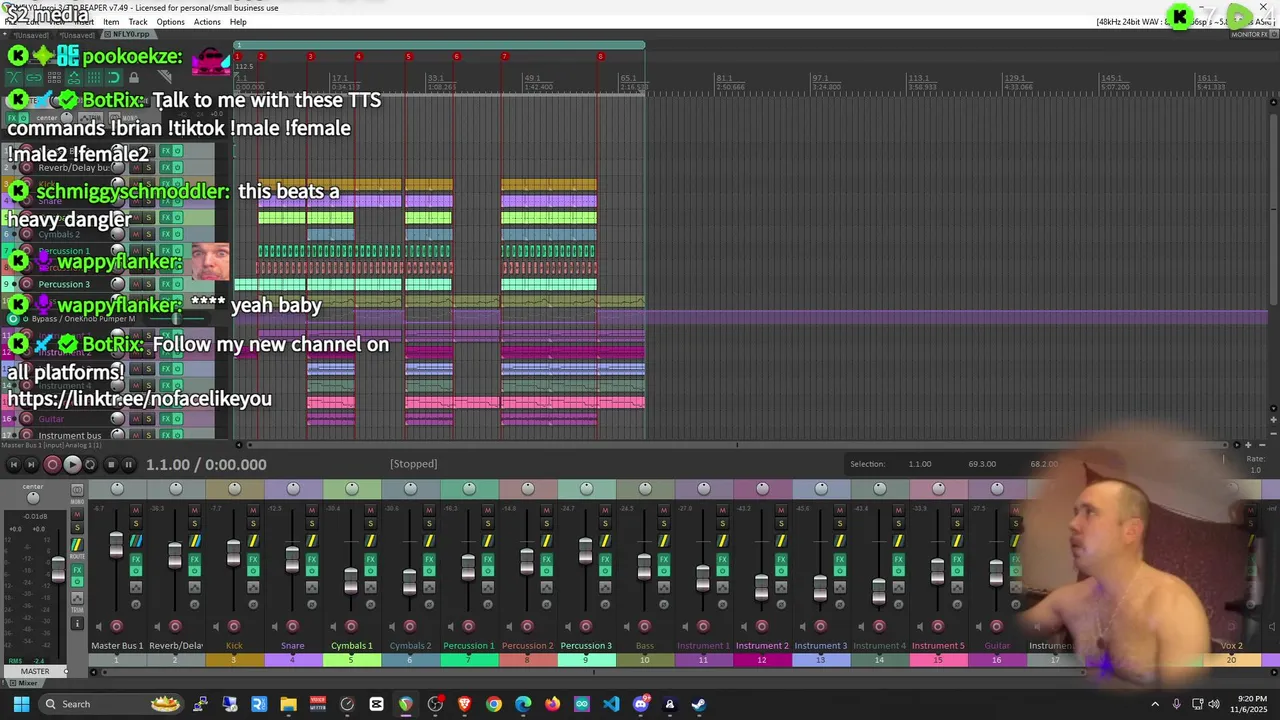Click the transport Play button
The width and height of the screenshot is (1280, 720).
(72, 464)
